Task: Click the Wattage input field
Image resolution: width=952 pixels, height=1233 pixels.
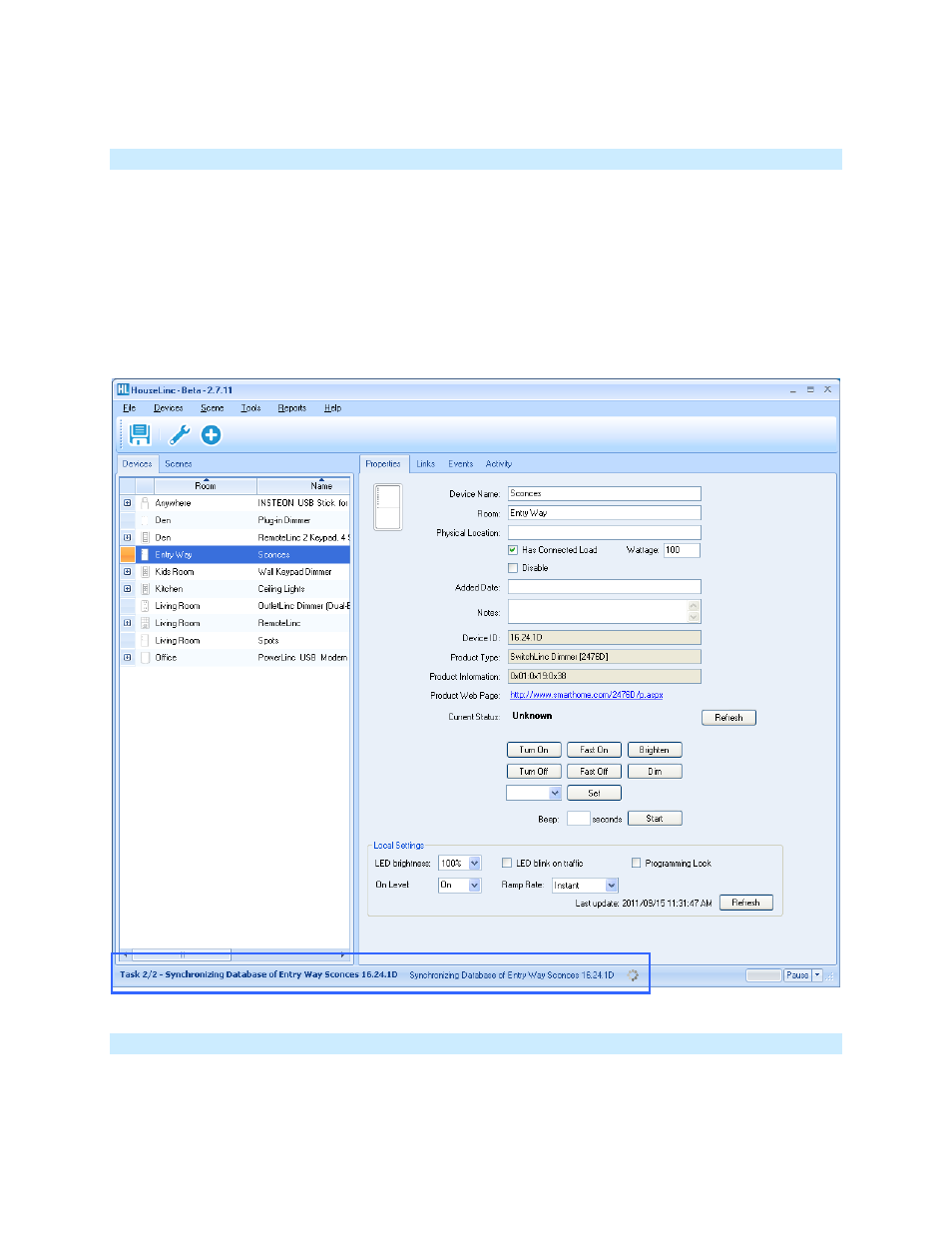Action: pyautogui.click(x=682, y=550)
